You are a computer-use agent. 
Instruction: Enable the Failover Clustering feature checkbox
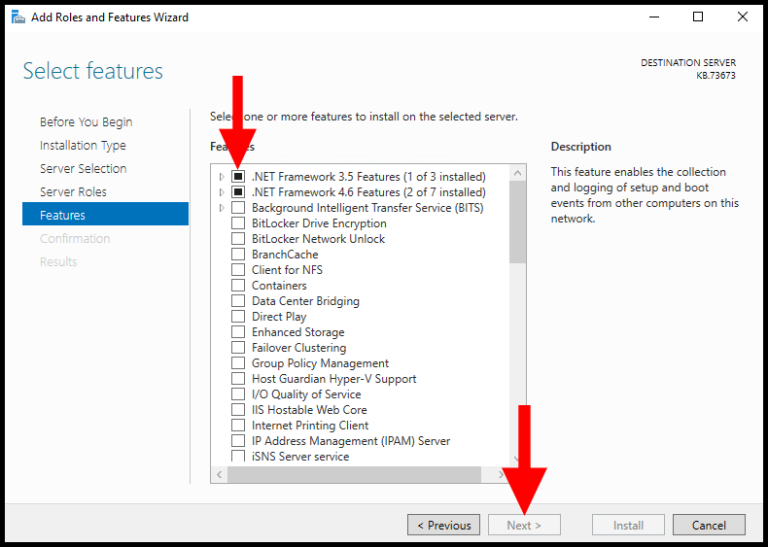click(x=238, y=348)
